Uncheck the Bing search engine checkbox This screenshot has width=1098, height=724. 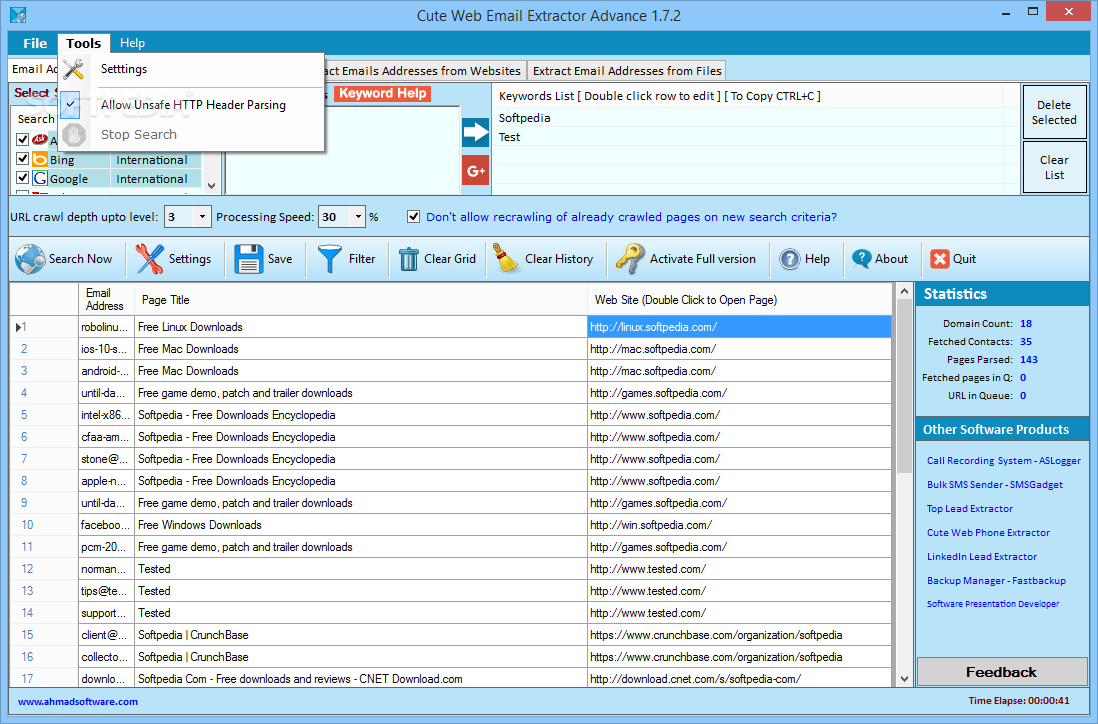click(x=22, y=159)
